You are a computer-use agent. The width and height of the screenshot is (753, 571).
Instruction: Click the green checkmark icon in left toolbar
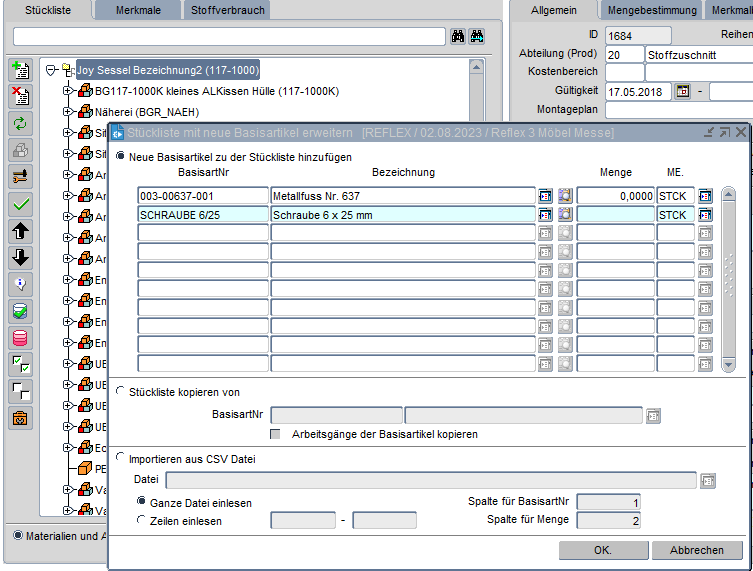pyautogui.click(x=21, y=204)
